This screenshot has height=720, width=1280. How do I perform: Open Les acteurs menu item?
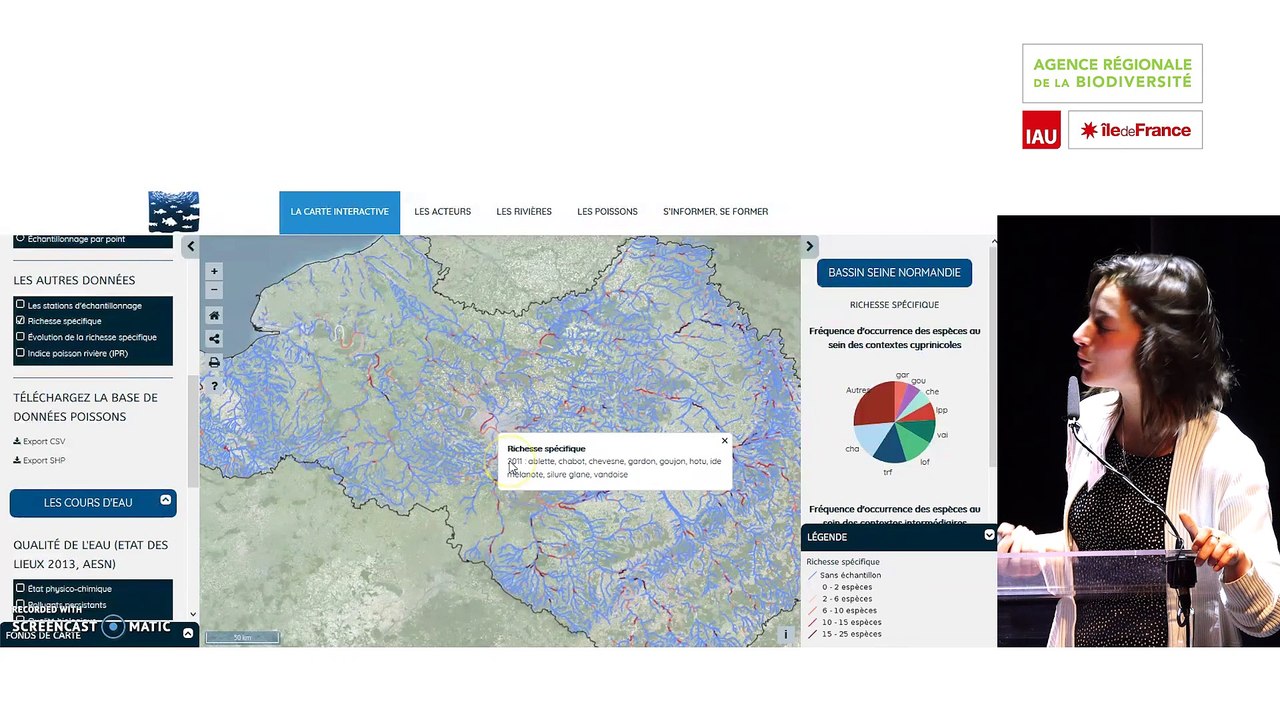click(x=442, y=212)
